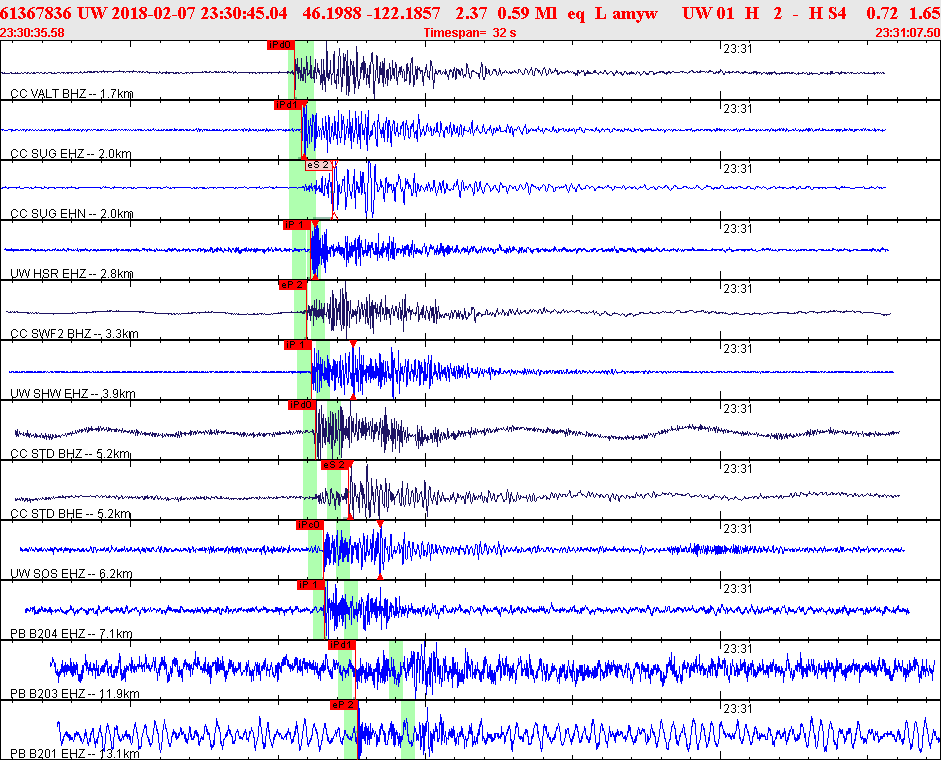Select the iP 1 pick on HSR EHZ
The height and width of the screenshot is (760, 941).
point(296,225)
